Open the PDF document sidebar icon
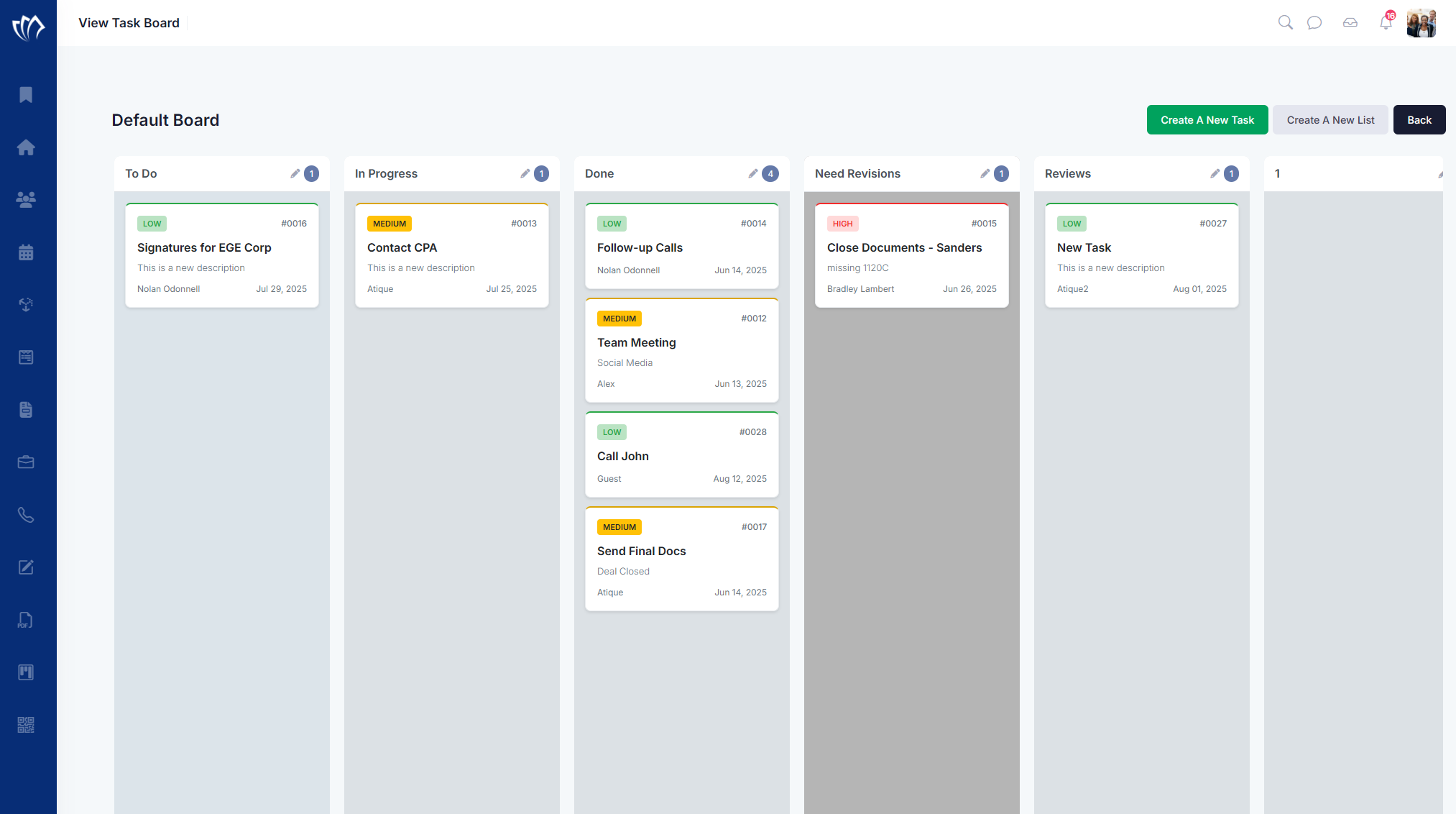This screenshot has height=814, width=1456. pyautogui.click(x=26, y=620)
